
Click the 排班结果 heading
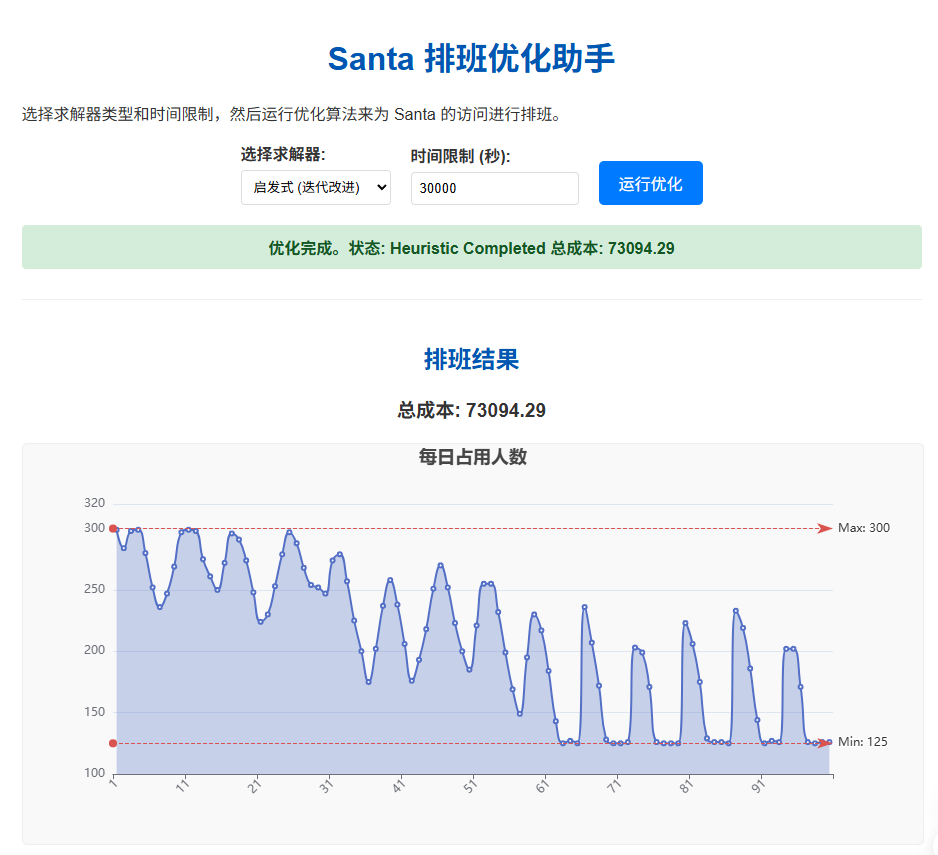[x=471, y=360]
